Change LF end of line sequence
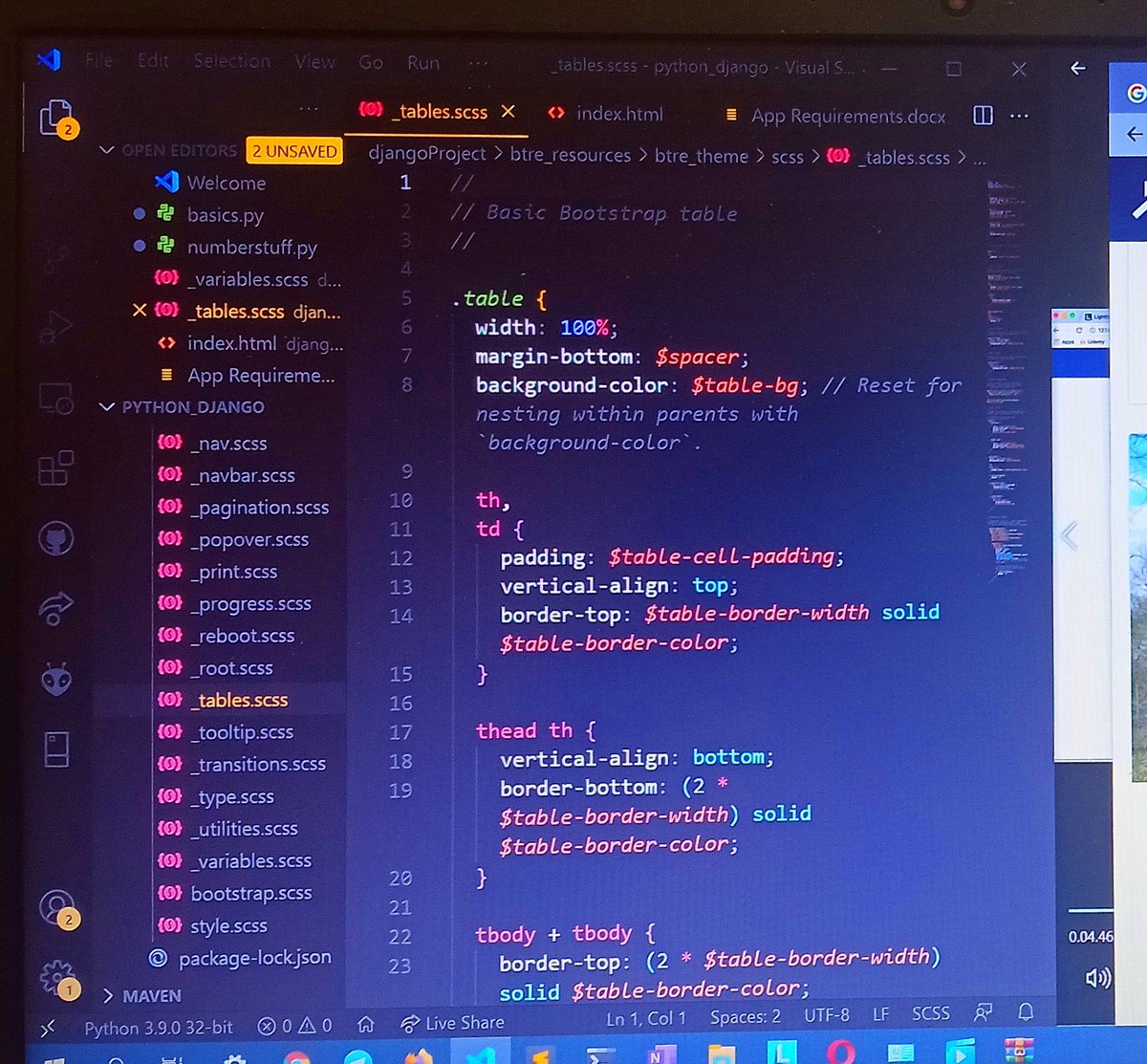The width and height of the screenshot is (1147, 1064). [x=880, y=1014]
